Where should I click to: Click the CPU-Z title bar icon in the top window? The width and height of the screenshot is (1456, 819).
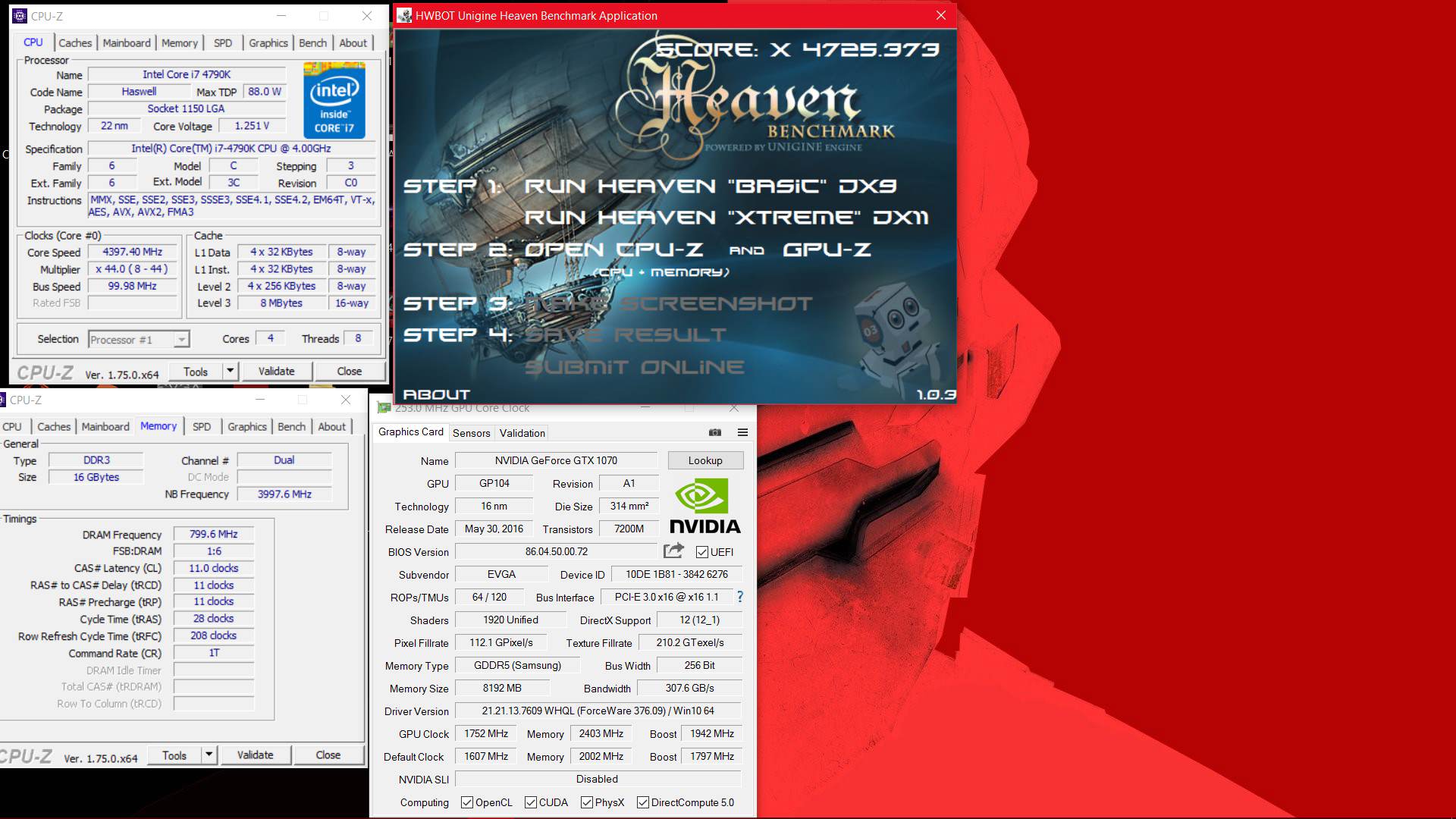coord(20,16)
